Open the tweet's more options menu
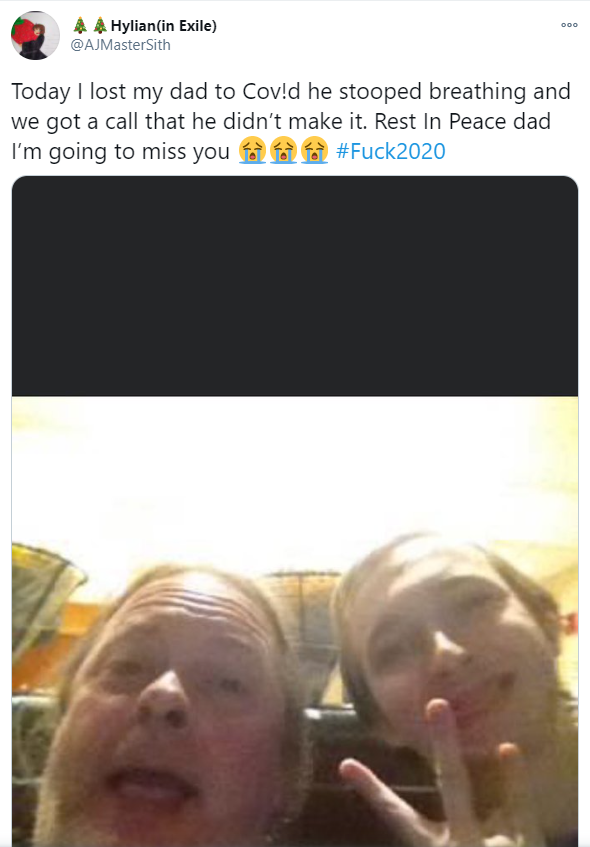The width and height of the screenshot is (590, 847). [x=569, y=25]
